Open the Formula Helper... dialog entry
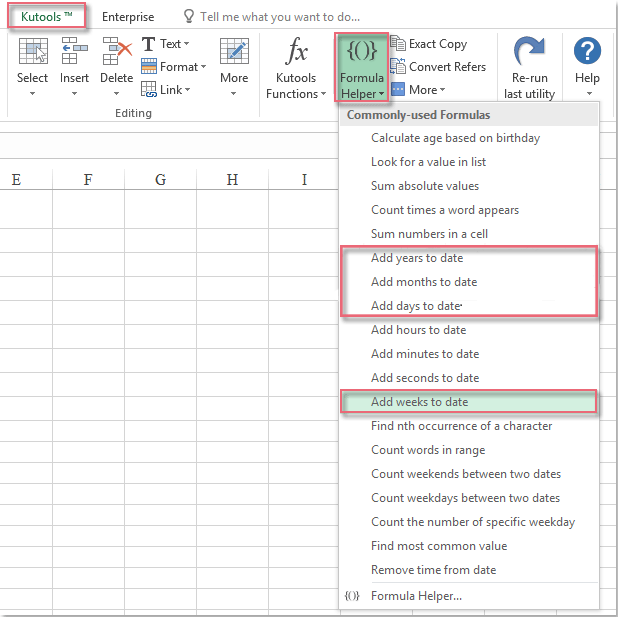The width and height of the screenshot is (618, 617). click(x=469, y=596)
